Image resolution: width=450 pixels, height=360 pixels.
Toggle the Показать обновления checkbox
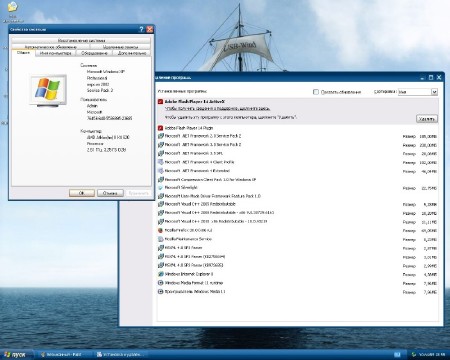click(x=316, y=92)
